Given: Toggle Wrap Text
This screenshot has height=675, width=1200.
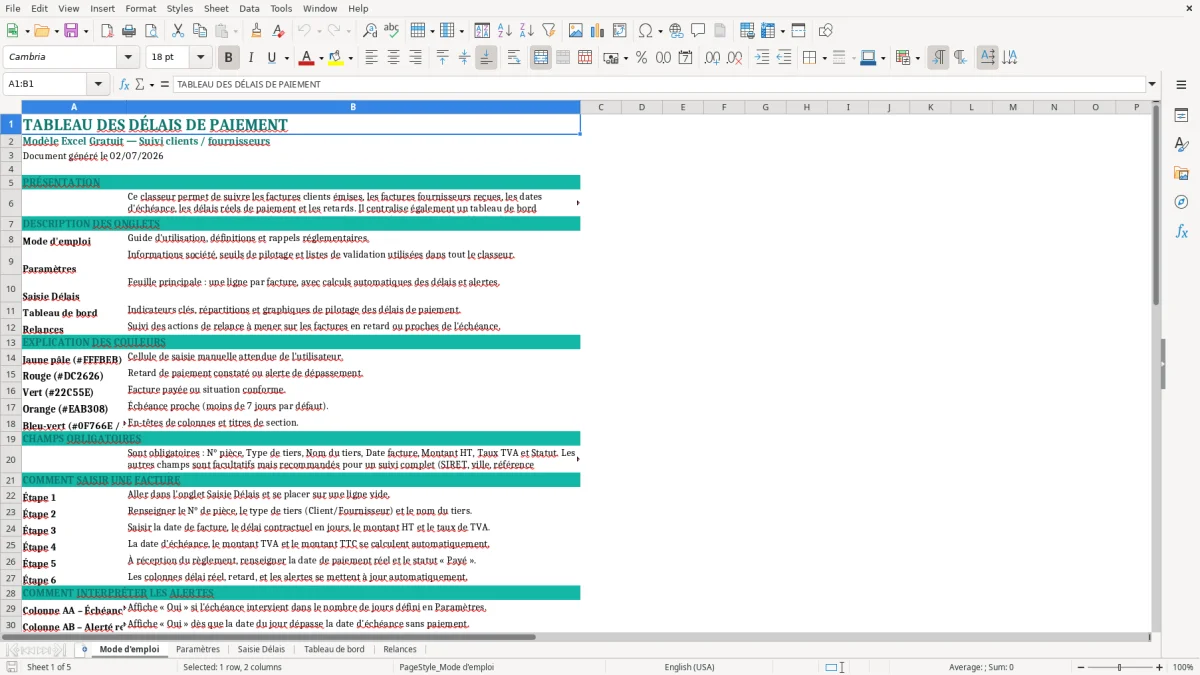Looking at the screenshot, I should [514, 58].
